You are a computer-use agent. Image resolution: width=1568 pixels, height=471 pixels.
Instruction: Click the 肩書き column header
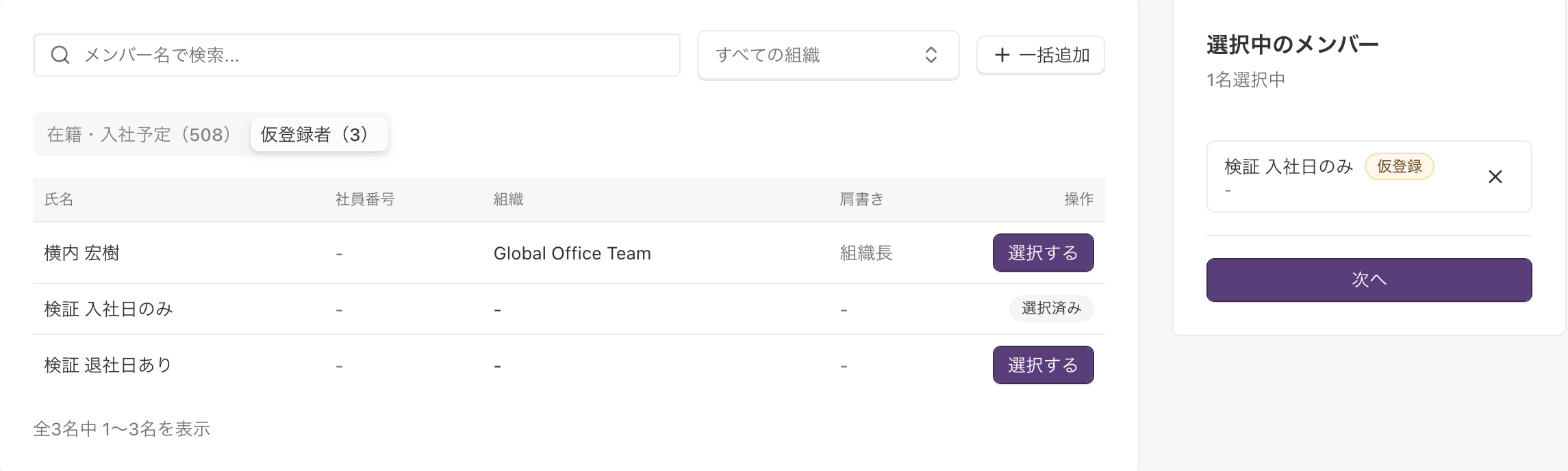862,199
